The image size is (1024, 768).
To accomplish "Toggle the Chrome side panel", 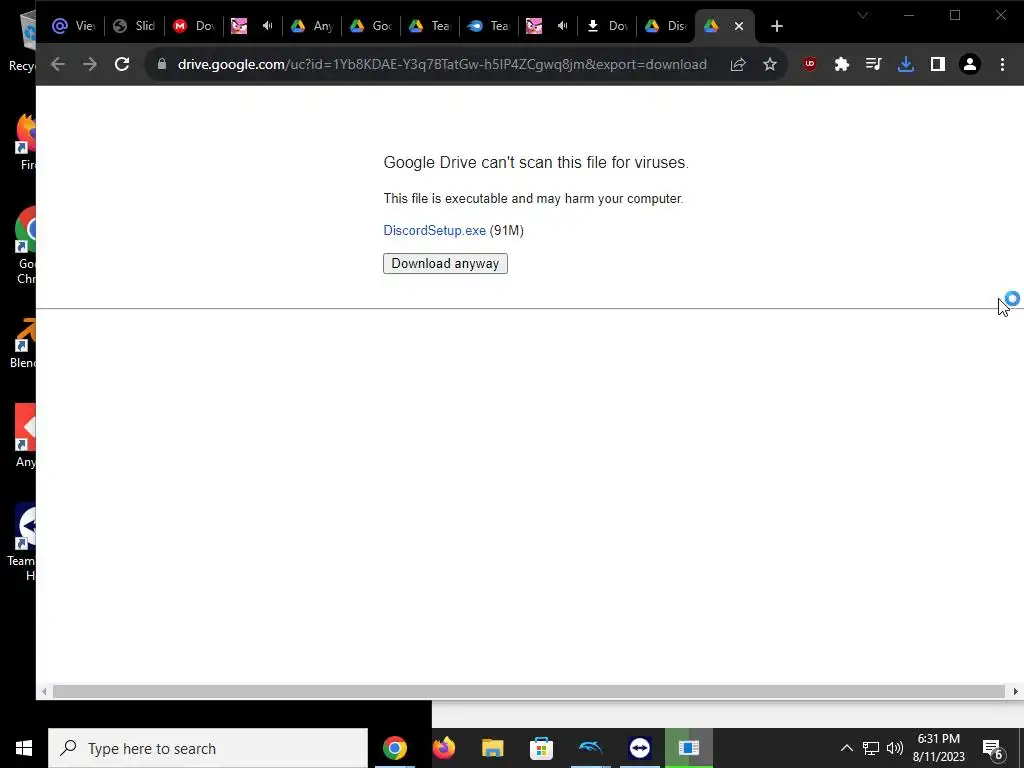I will 938,64.
